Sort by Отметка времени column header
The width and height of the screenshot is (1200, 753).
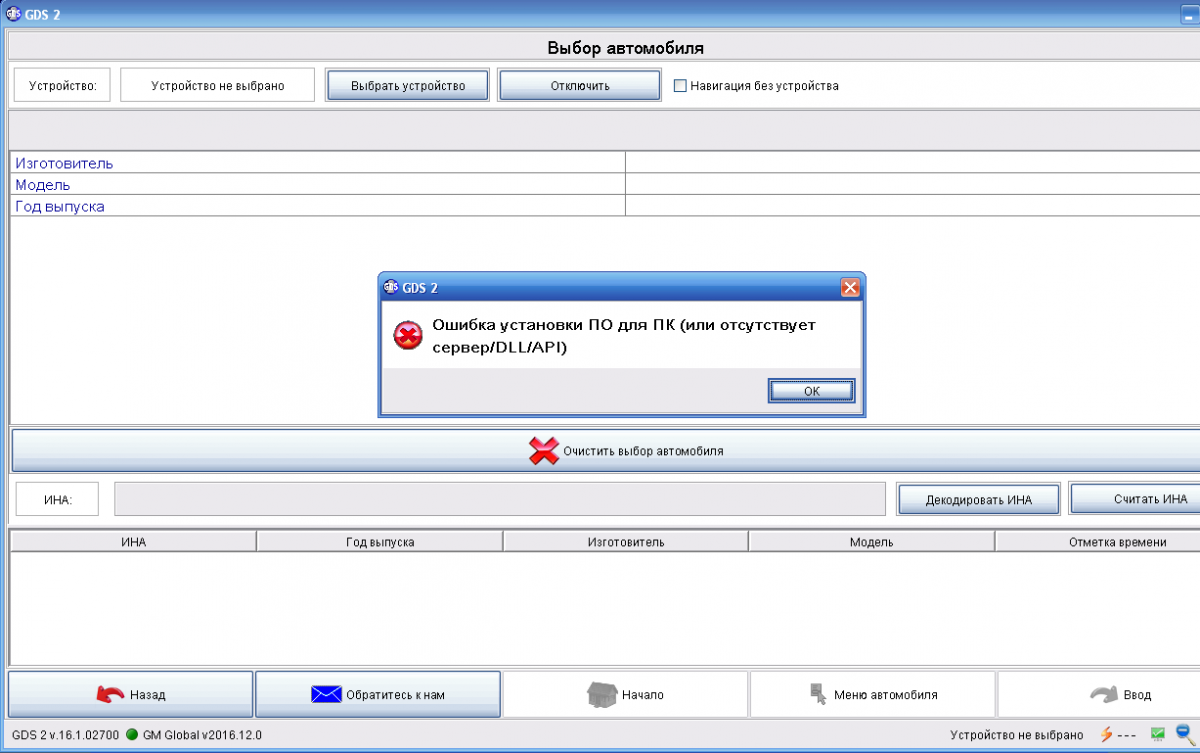point(1098,542)
